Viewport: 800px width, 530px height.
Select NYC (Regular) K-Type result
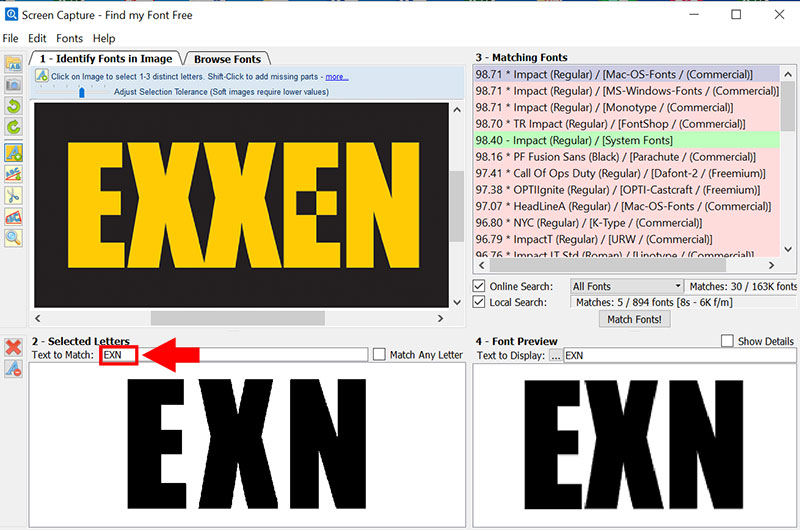pos(627,222)
